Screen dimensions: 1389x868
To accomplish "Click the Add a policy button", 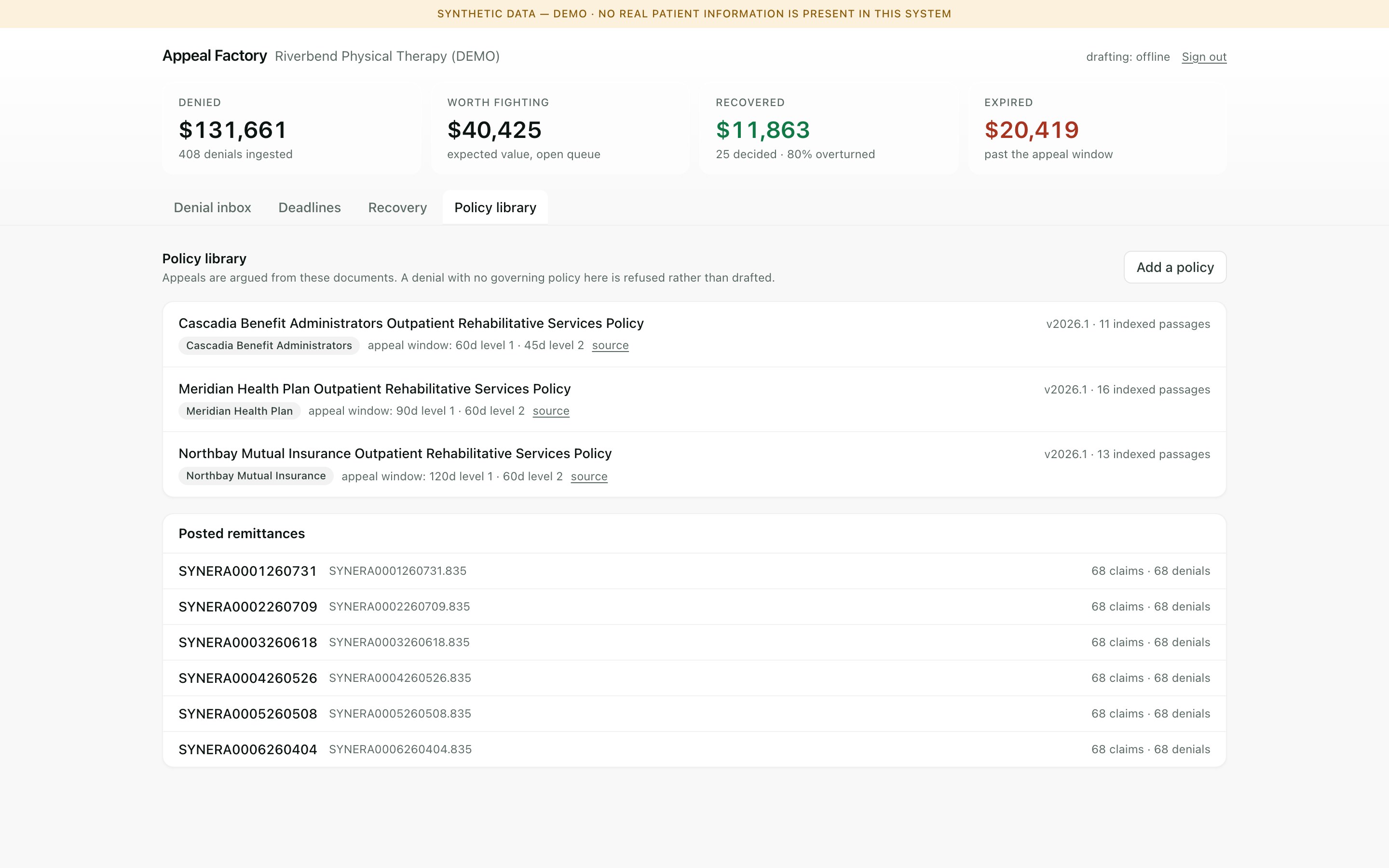I will pyautogui.click(x=1175, y=267).
